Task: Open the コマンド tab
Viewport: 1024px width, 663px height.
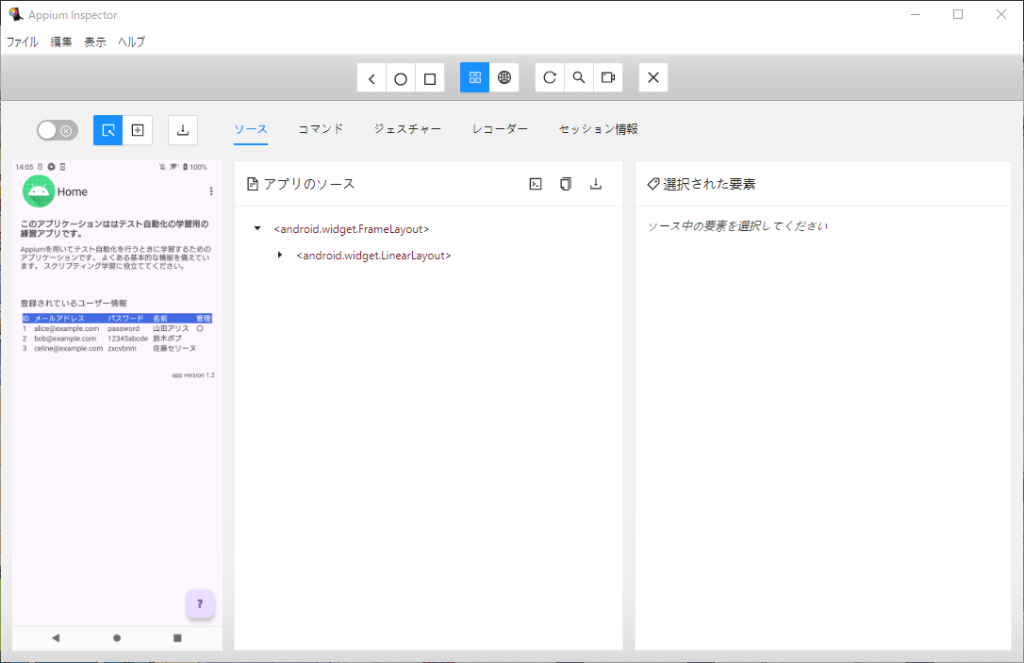Action: (321, 129)
